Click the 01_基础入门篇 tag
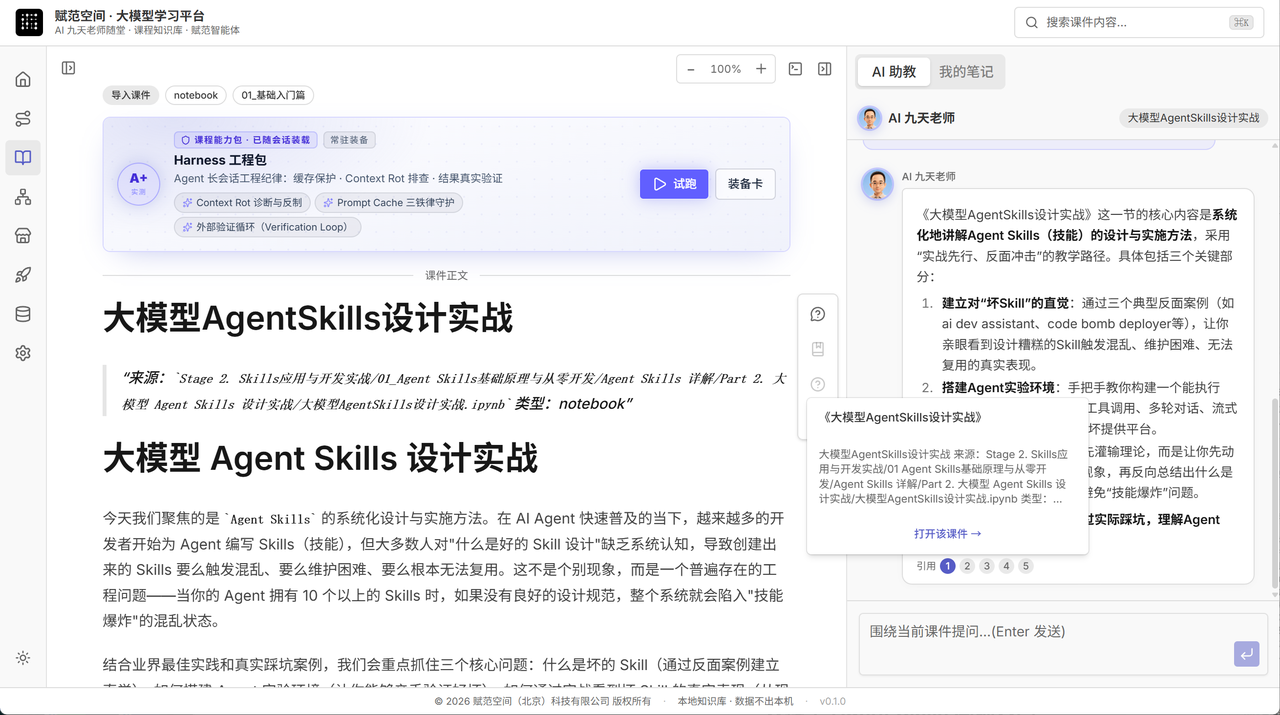The height and width of the screenshot is (715, 1280). [274, 95]
